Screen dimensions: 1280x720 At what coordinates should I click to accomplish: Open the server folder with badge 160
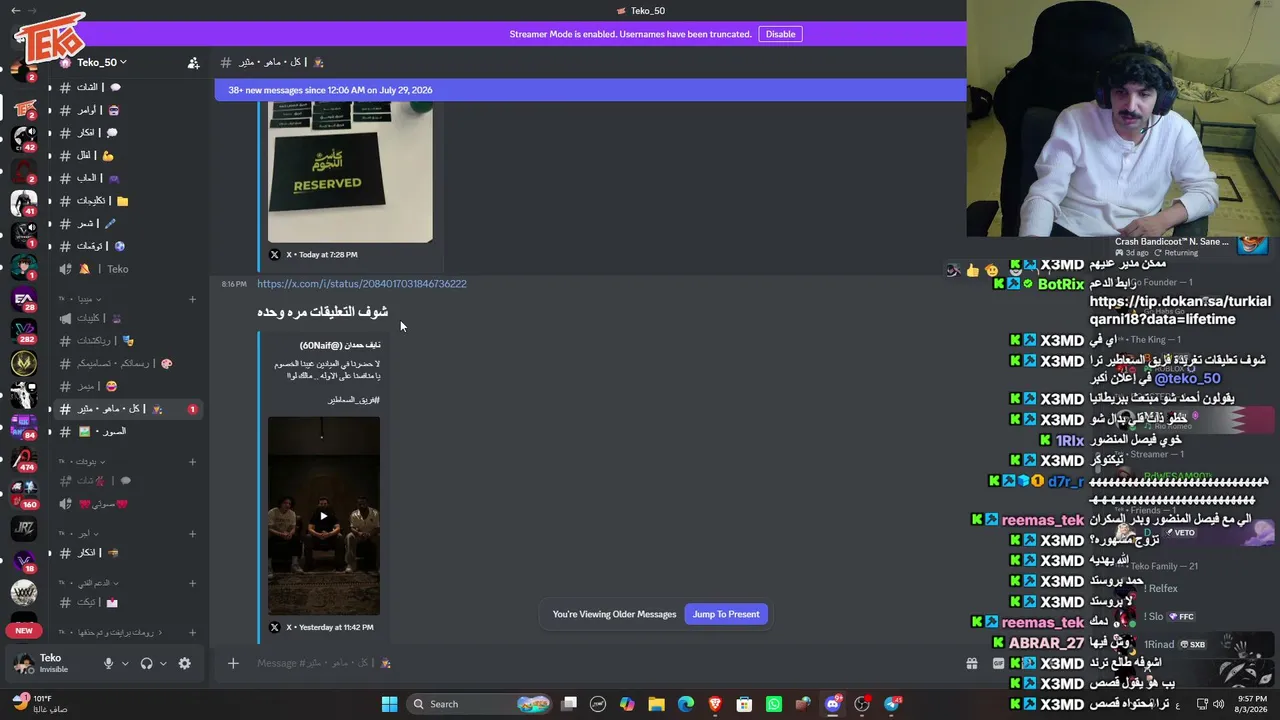[x=24, y=495]
